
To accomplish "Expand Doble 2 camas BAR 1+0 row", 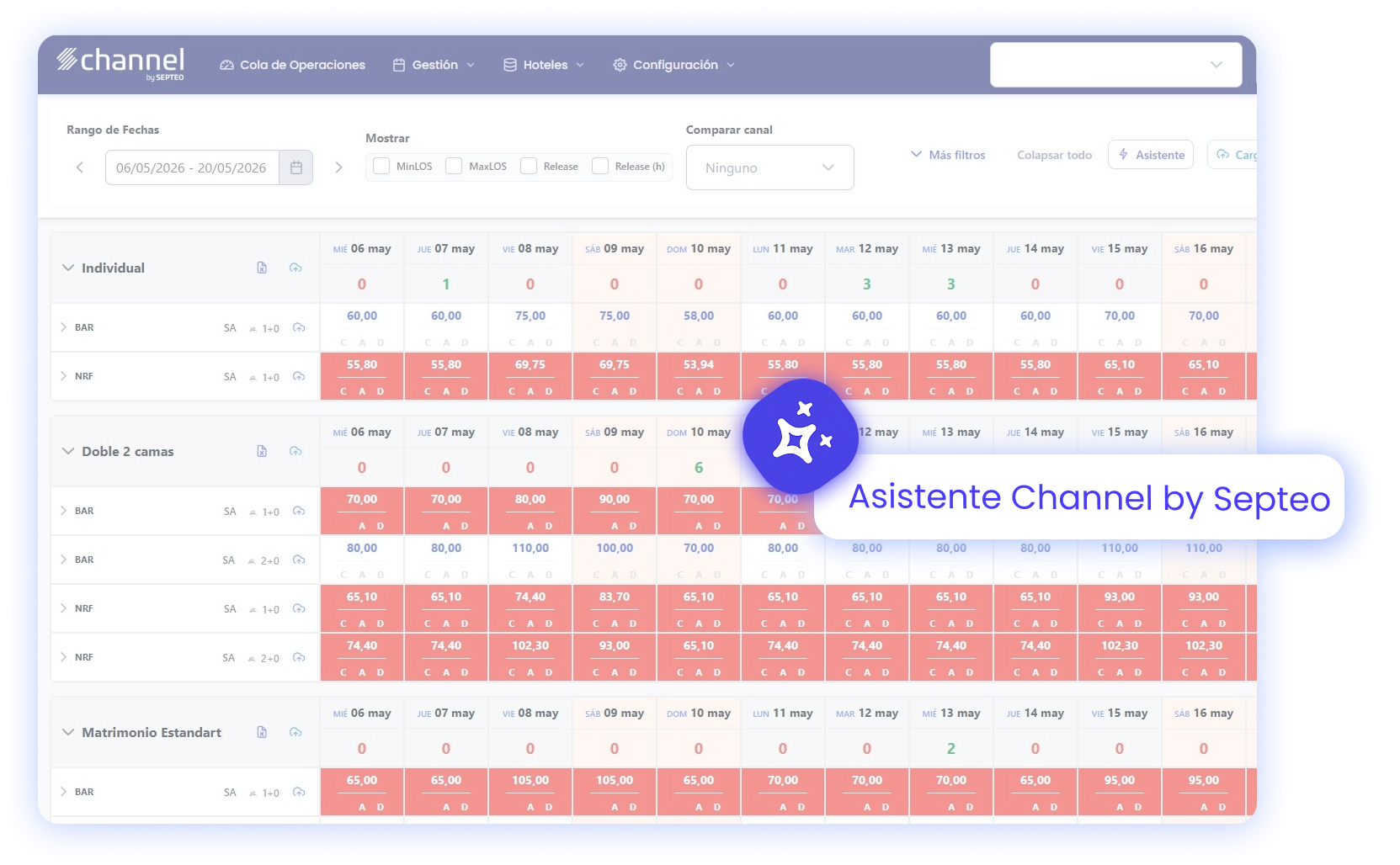I will click(x=63, y=511).
